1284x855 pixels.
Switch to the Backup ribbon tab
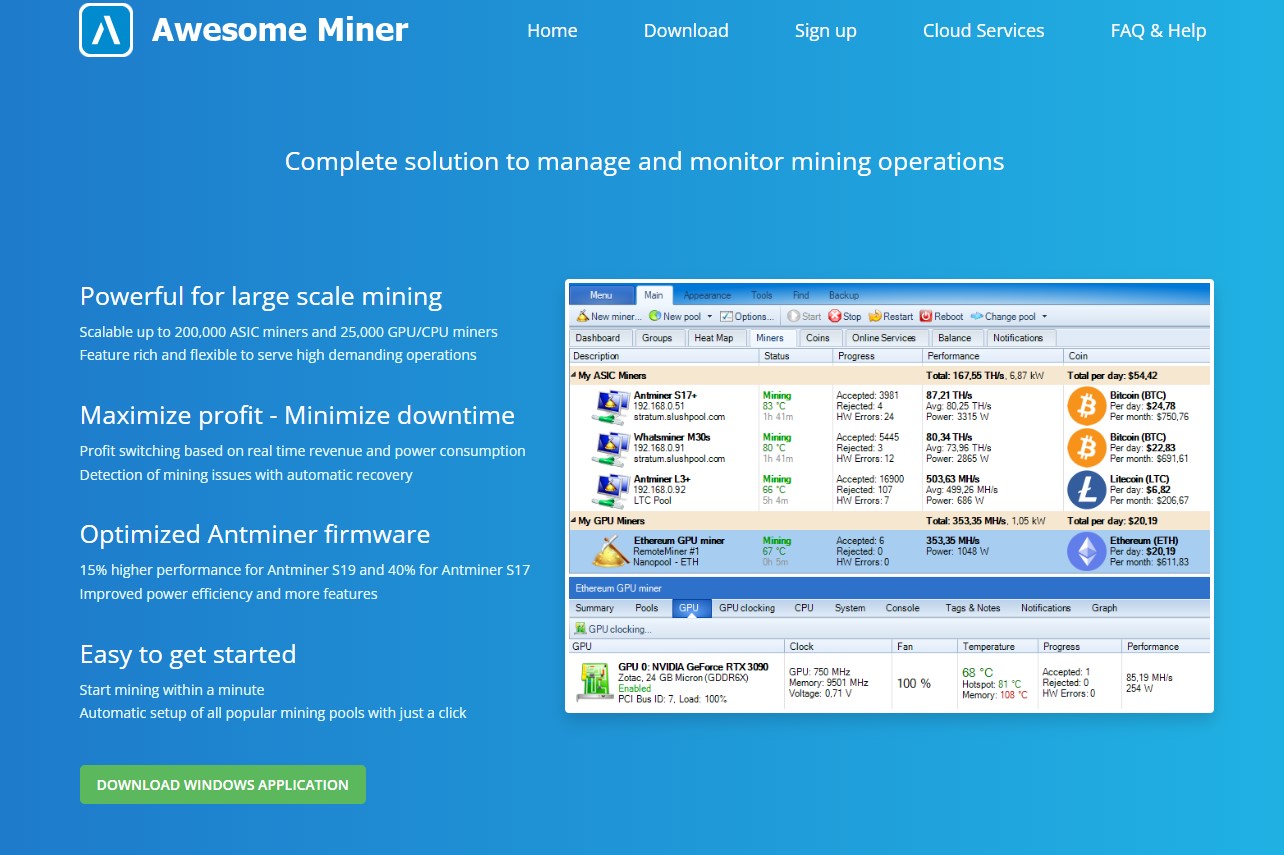tap(844, 295)
